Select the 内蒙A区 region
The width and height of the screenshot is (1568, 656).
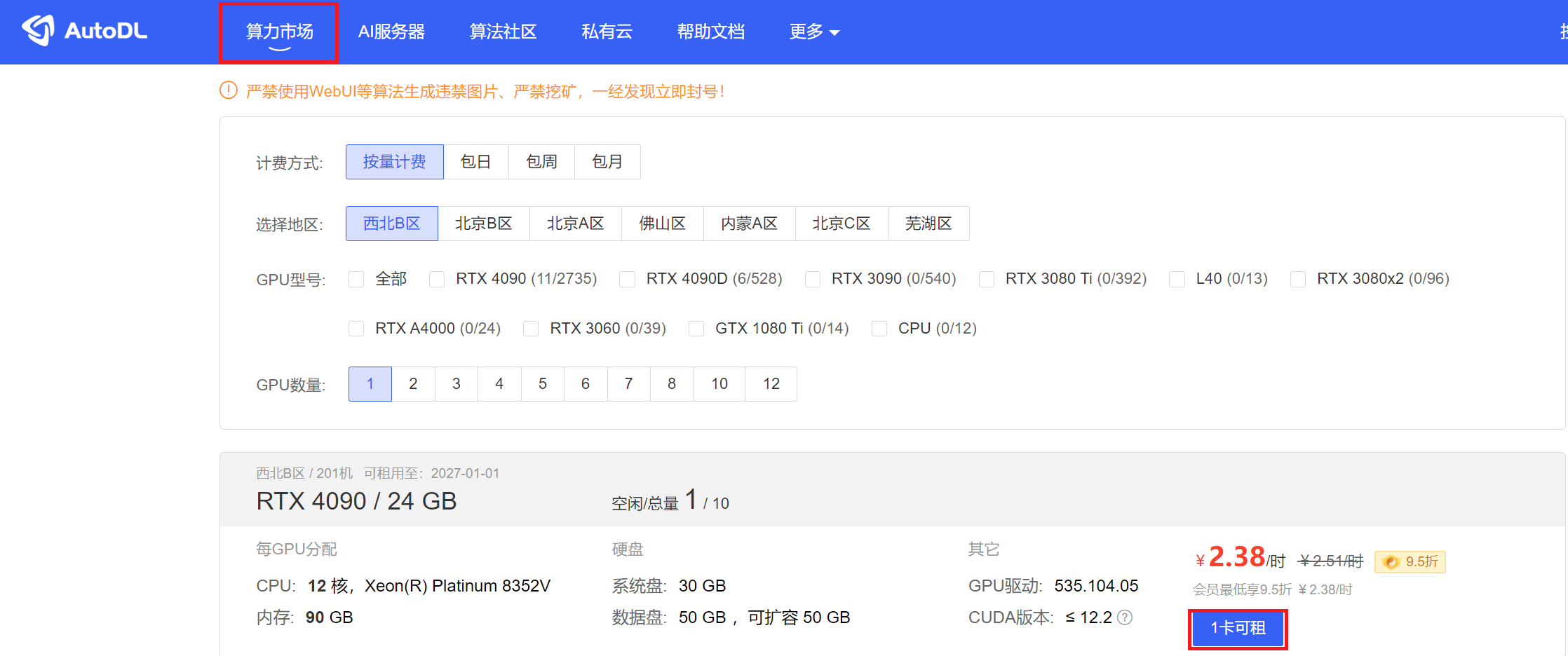tap(750, 224)
